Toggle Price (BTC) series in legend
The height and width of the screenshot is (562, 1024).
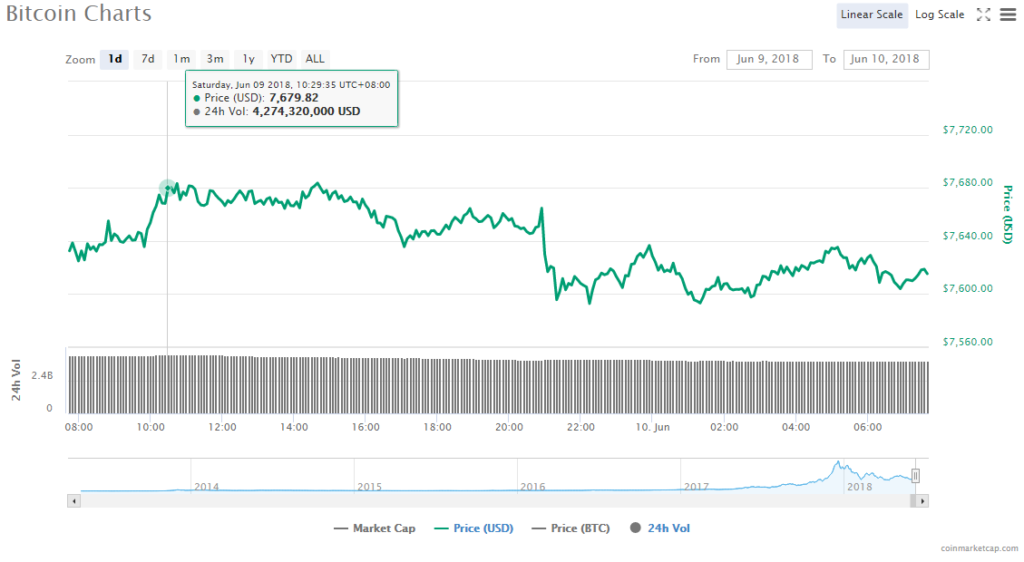(571, 529)
